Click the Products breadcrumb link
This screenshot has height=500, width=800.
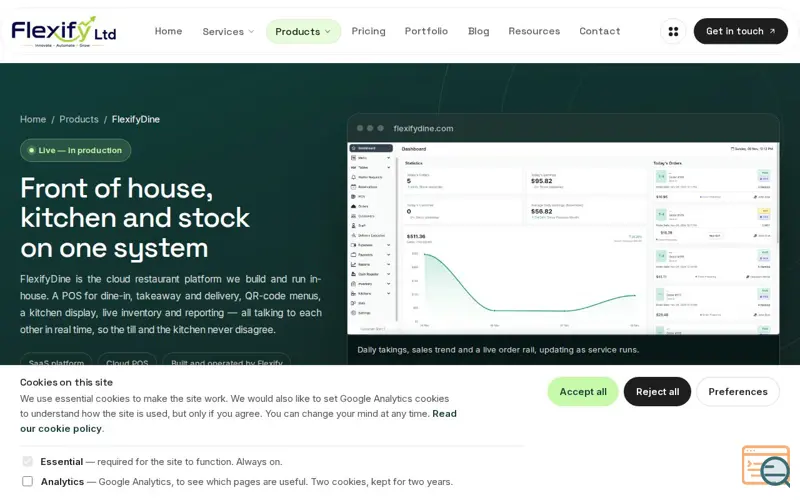[x=79, y=119]
